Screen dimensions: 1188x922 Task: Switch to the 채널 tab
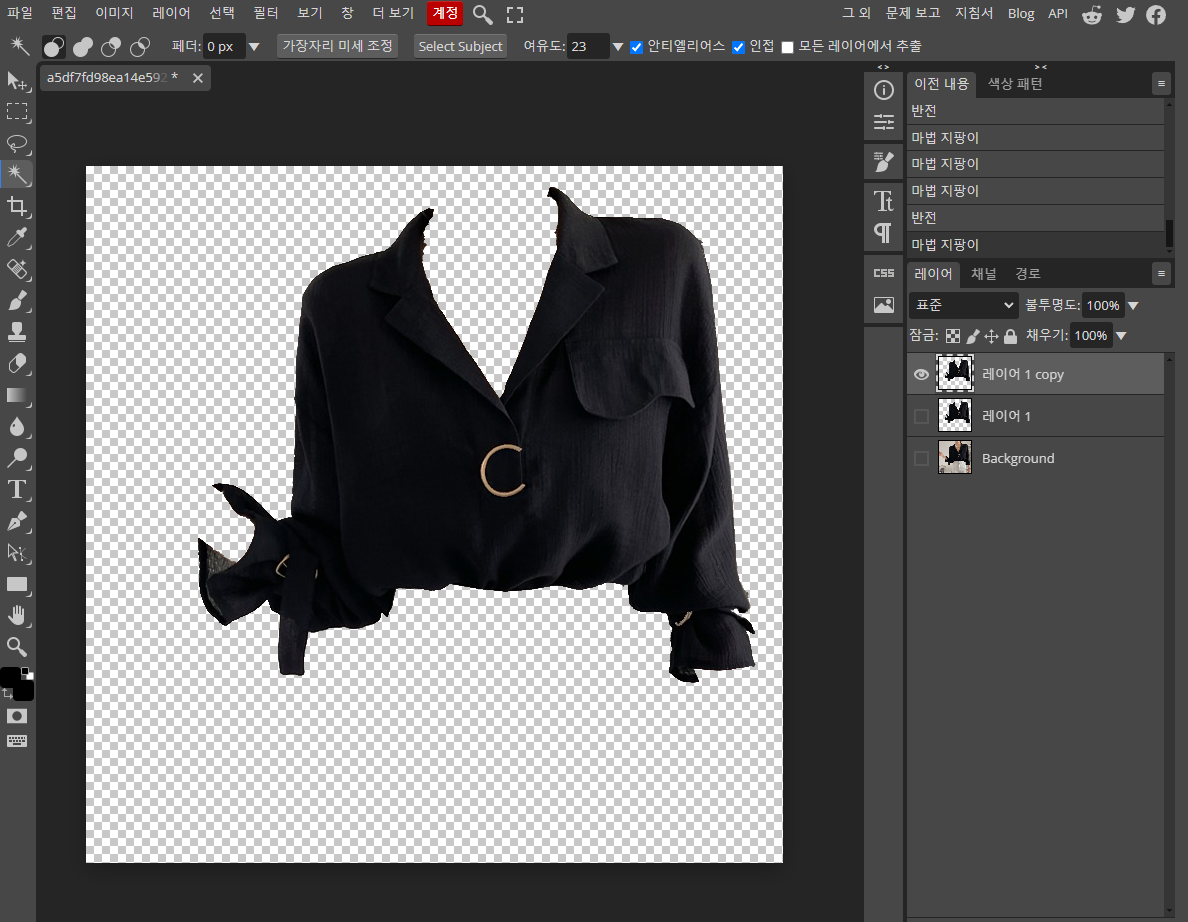[x=984, y=273]
